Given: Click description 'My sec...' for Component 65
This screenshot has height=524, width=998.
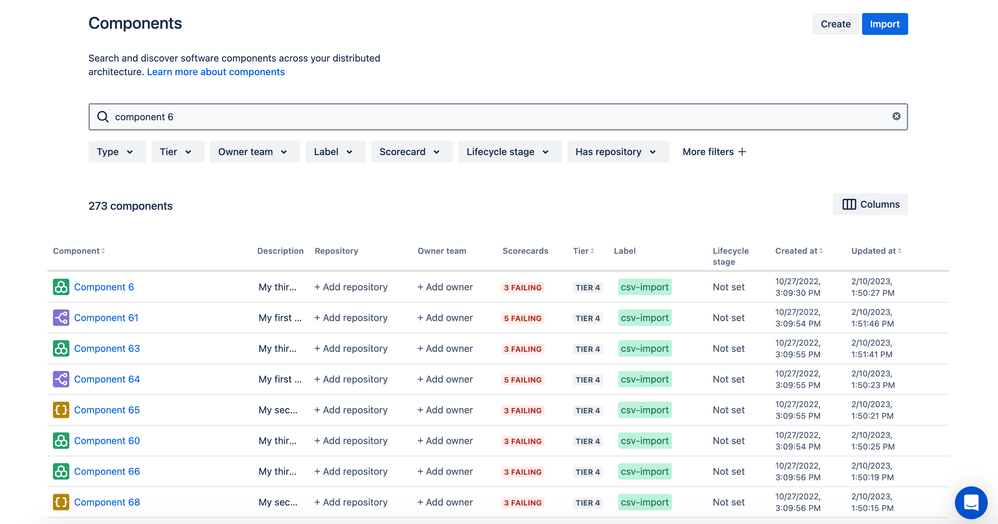Looking at the screenshot, I should (278, 410).
